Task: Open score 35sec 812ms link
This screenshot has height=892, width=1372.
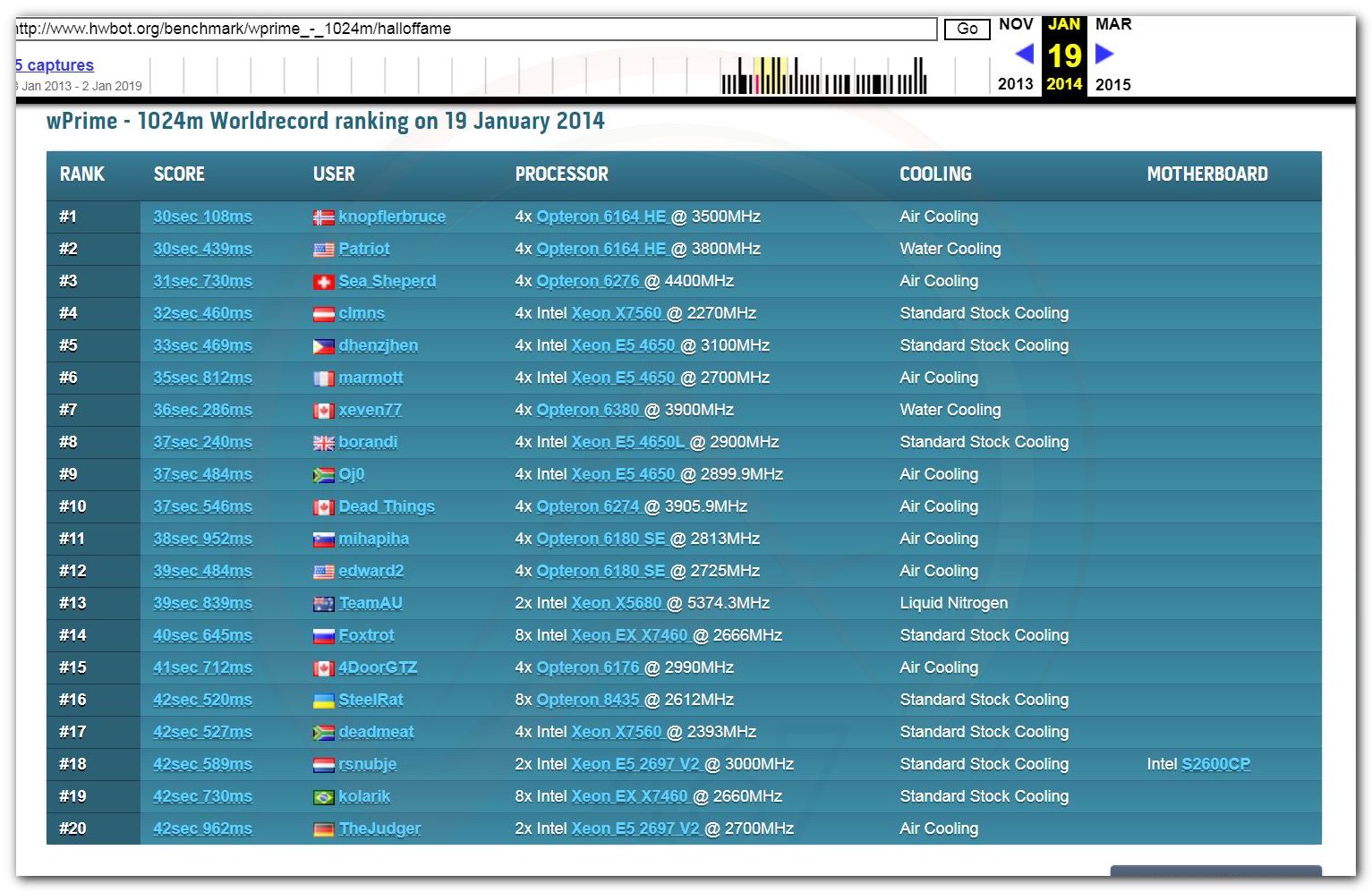Action: click(x=203, y=378)
